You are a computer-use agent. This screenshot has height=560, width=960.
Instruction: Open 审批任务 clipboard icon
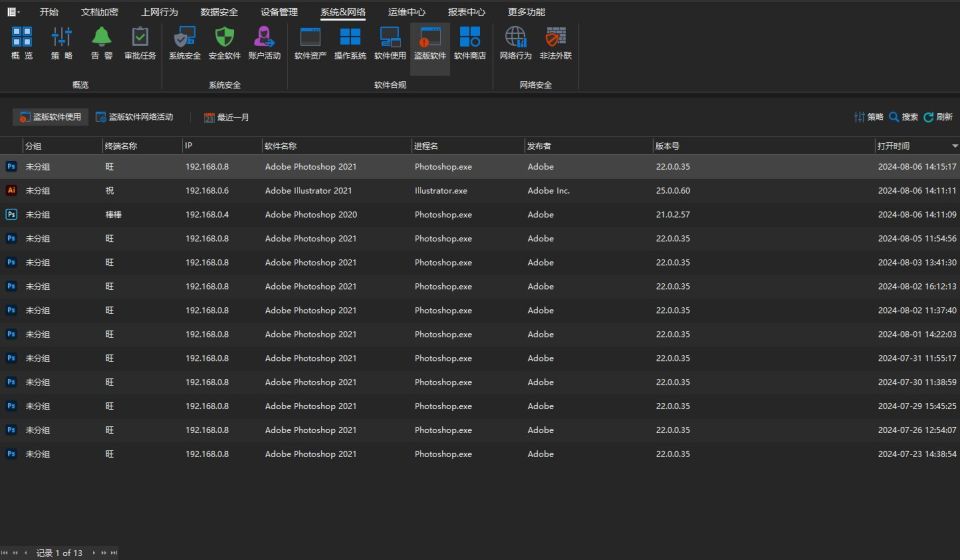(140, 37)
